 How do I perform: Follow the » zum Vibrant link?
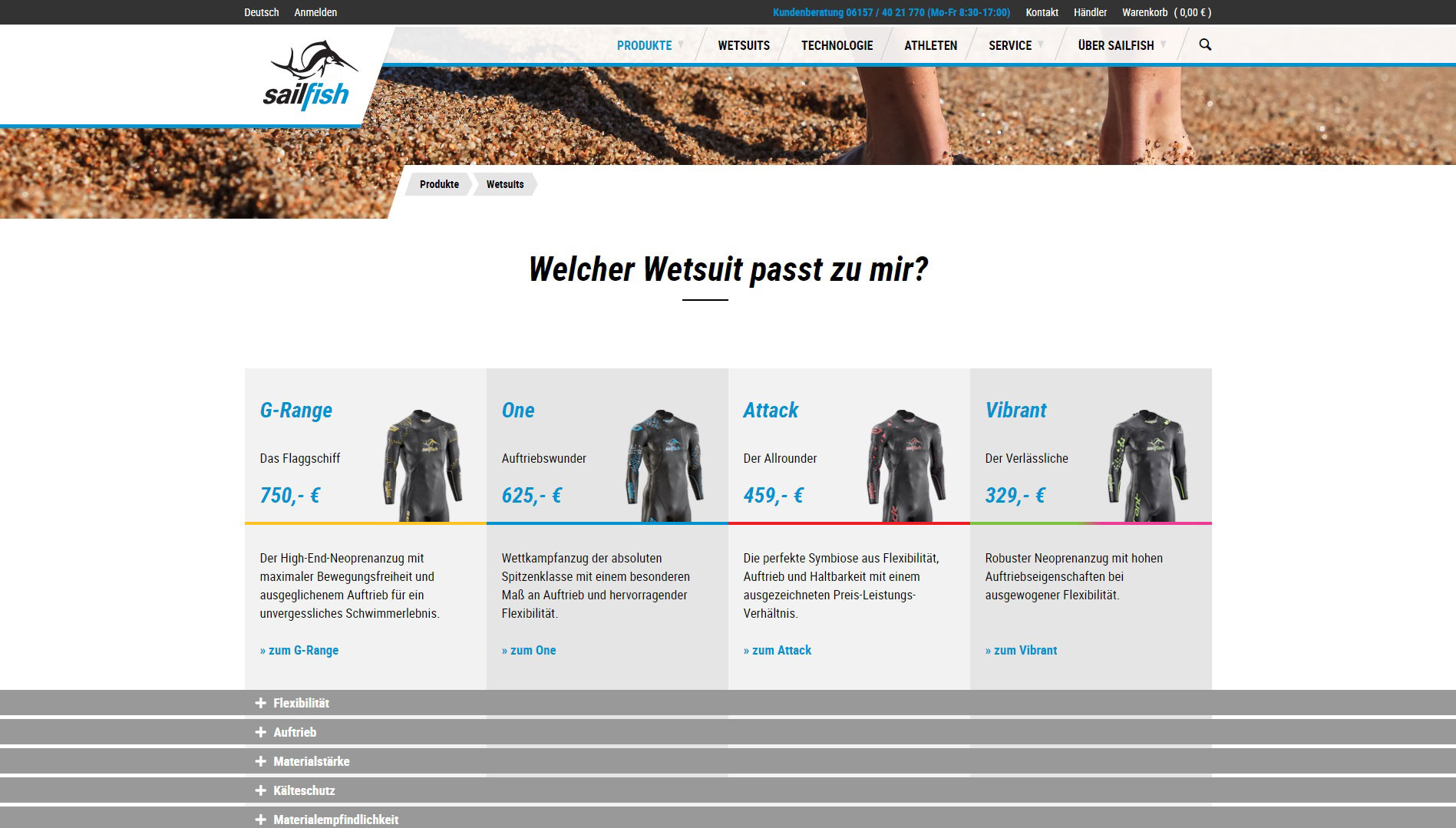[x=1021, y=650]
